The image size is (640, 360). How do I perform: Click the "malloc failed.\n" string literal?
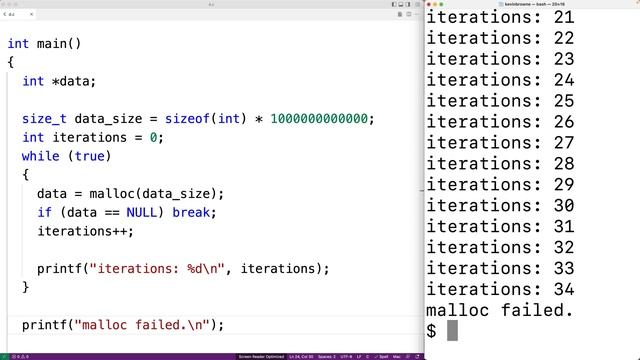142,325
